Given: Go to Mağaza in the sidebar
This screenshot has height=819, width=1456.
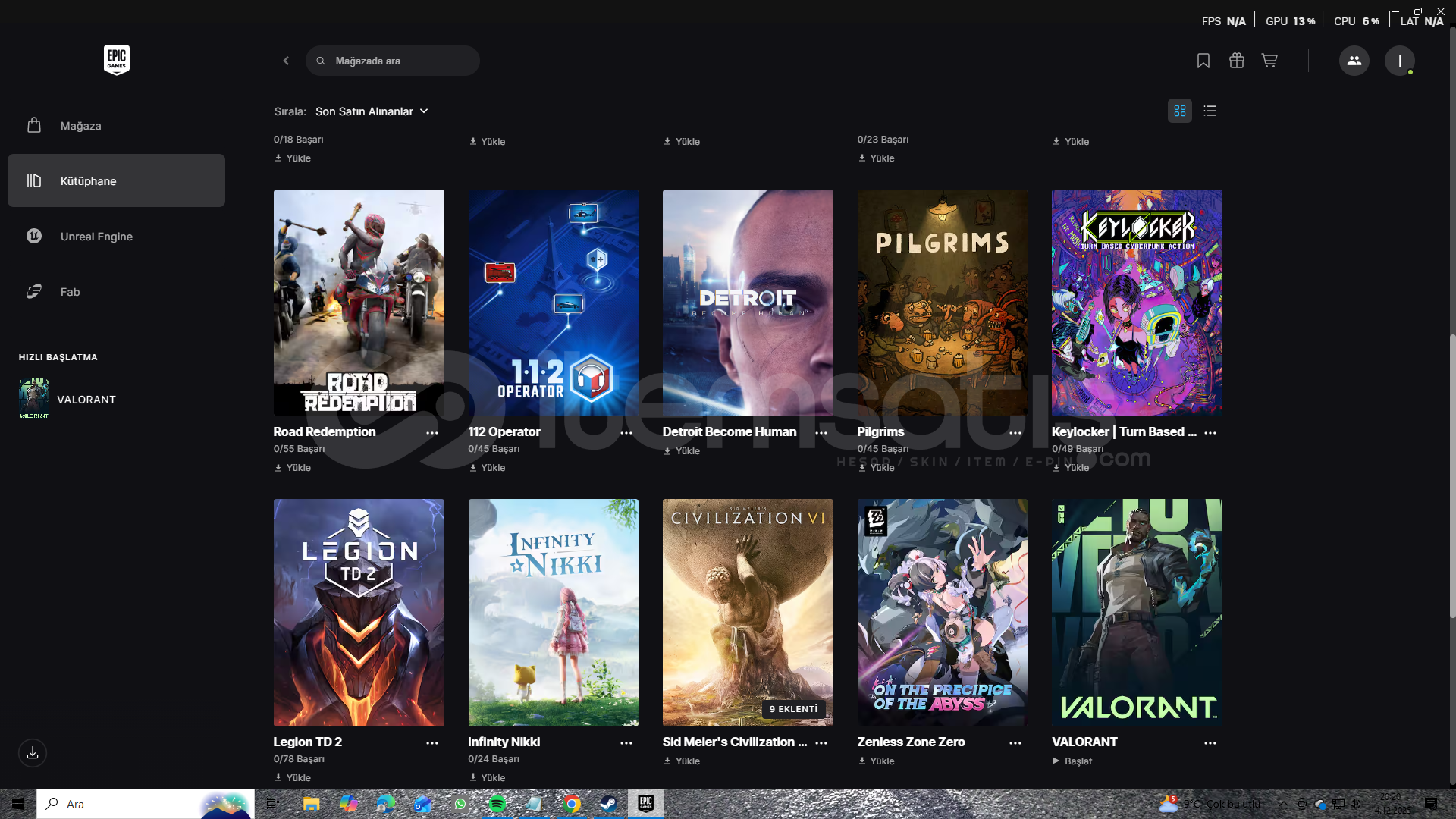Looking at the screenshot, I should coord(80,126).
